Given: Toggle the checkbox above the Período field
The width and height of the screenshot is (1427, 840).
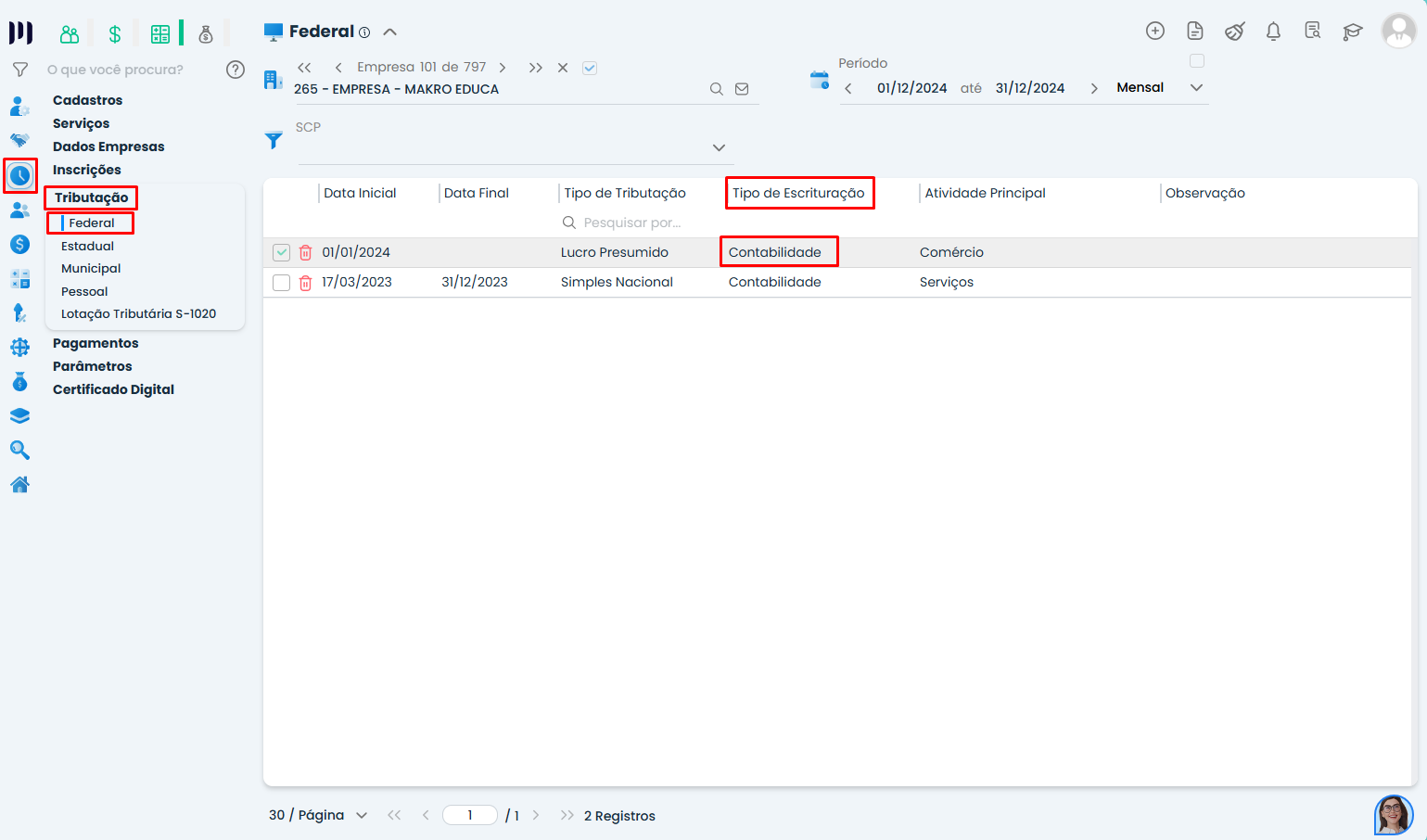Looking at the screenshot, I should [x=1196, y=61].
